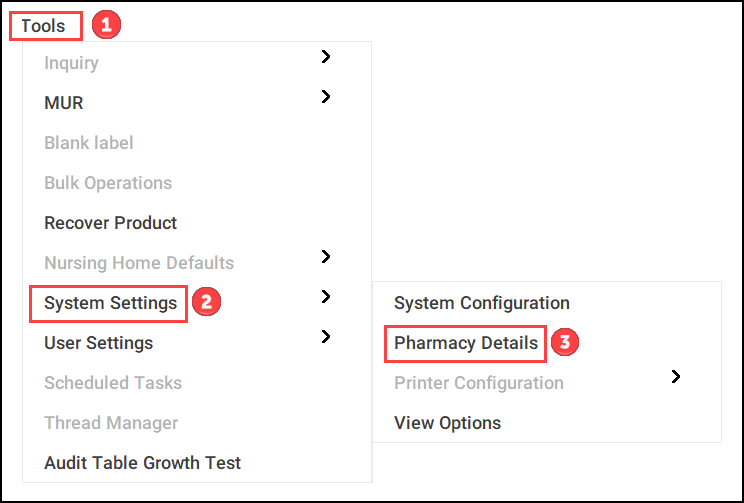Screen dimensions: 744x503
Task: Open User Settings menu entry
Action: pos(98,343)
